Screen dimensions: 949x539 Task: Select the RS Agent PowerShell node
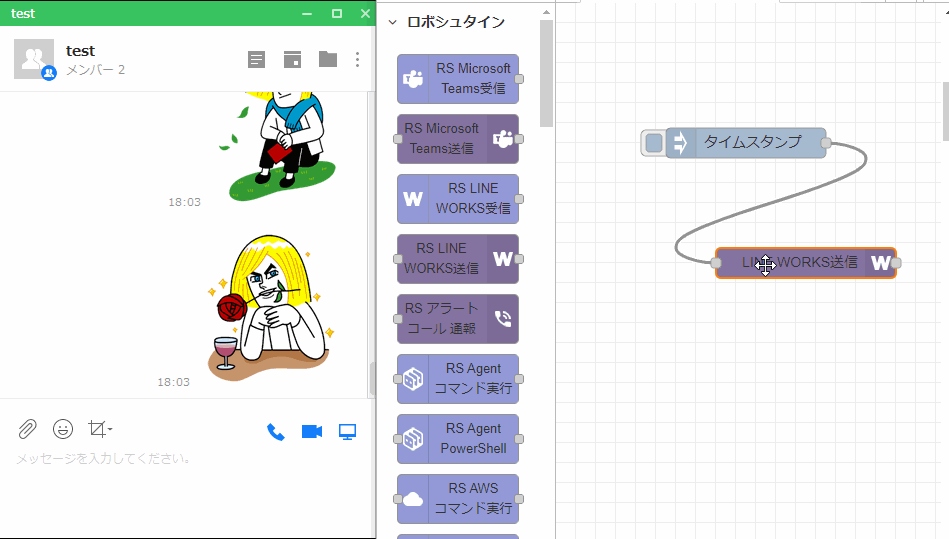pyautogui.click(x=458, y=438)
